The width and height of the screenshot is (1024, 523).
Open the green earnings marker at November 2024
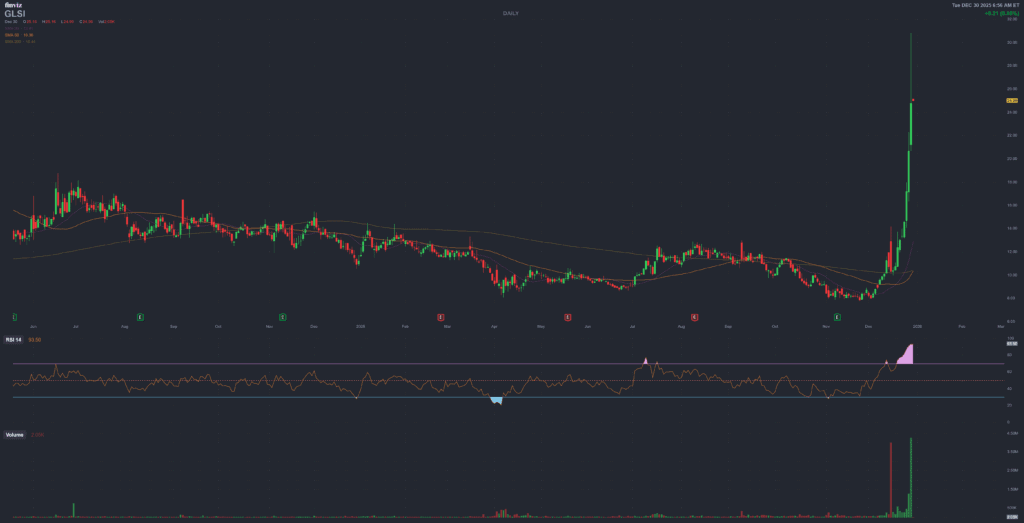[x=283, y=316]
